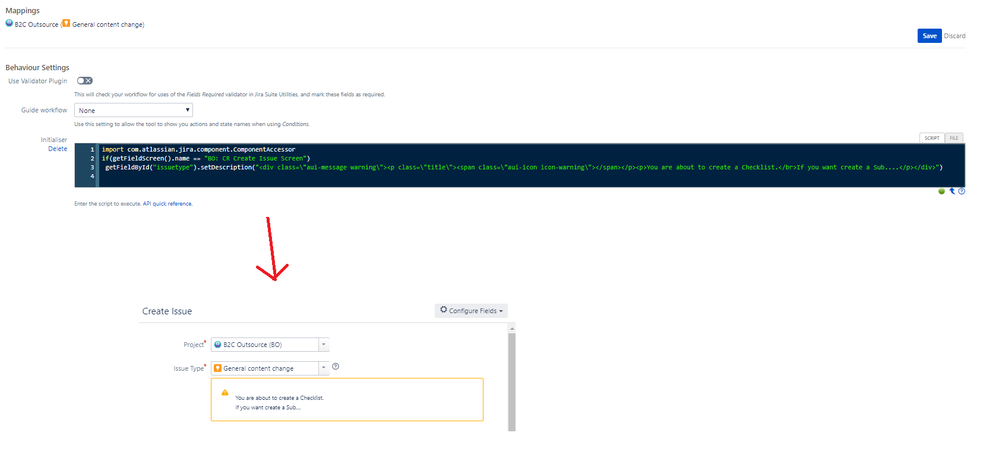Open the Guide workflow dropdown
The image size is (999, 457).
click(x=133, y=110)
